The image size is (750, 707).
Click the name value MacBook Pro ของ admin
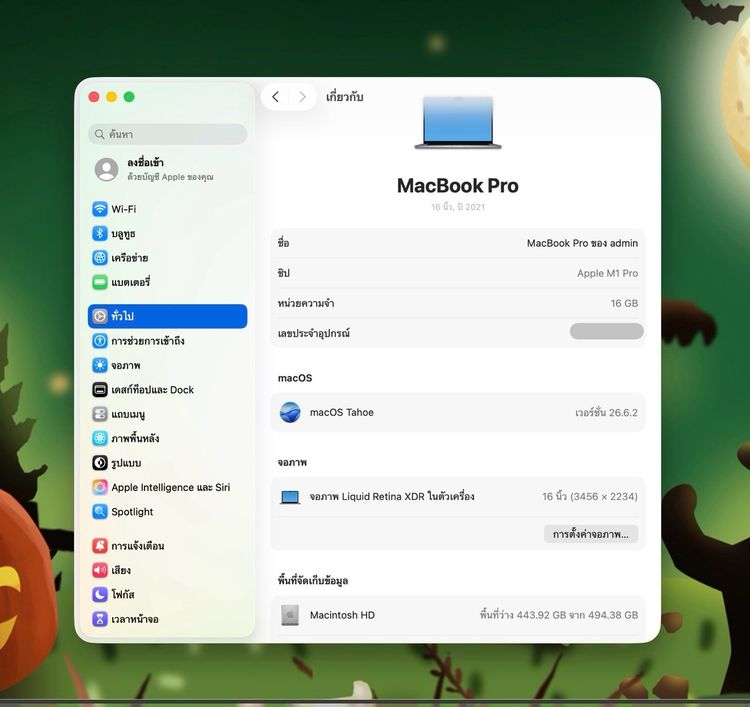pyautogui.click(x=582, y=243)
